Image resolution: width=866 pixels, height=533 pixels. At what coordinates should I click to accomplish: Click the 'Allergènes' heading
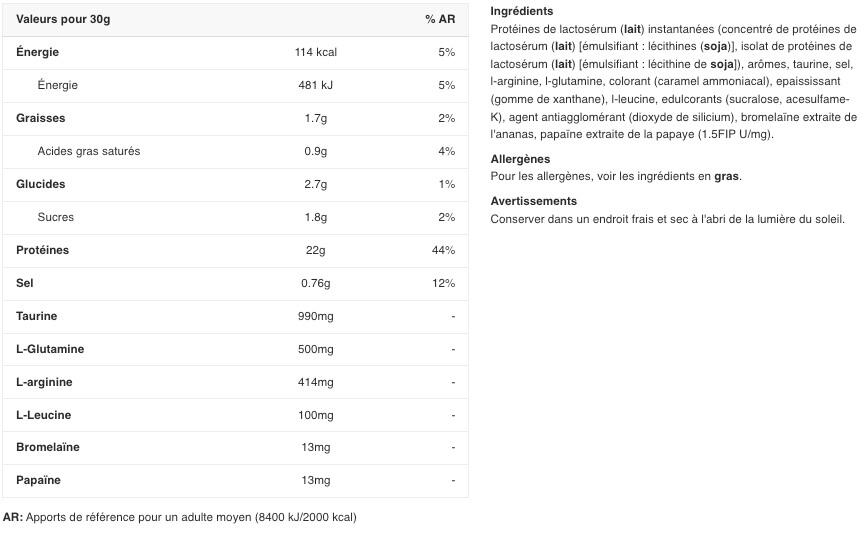520,159
